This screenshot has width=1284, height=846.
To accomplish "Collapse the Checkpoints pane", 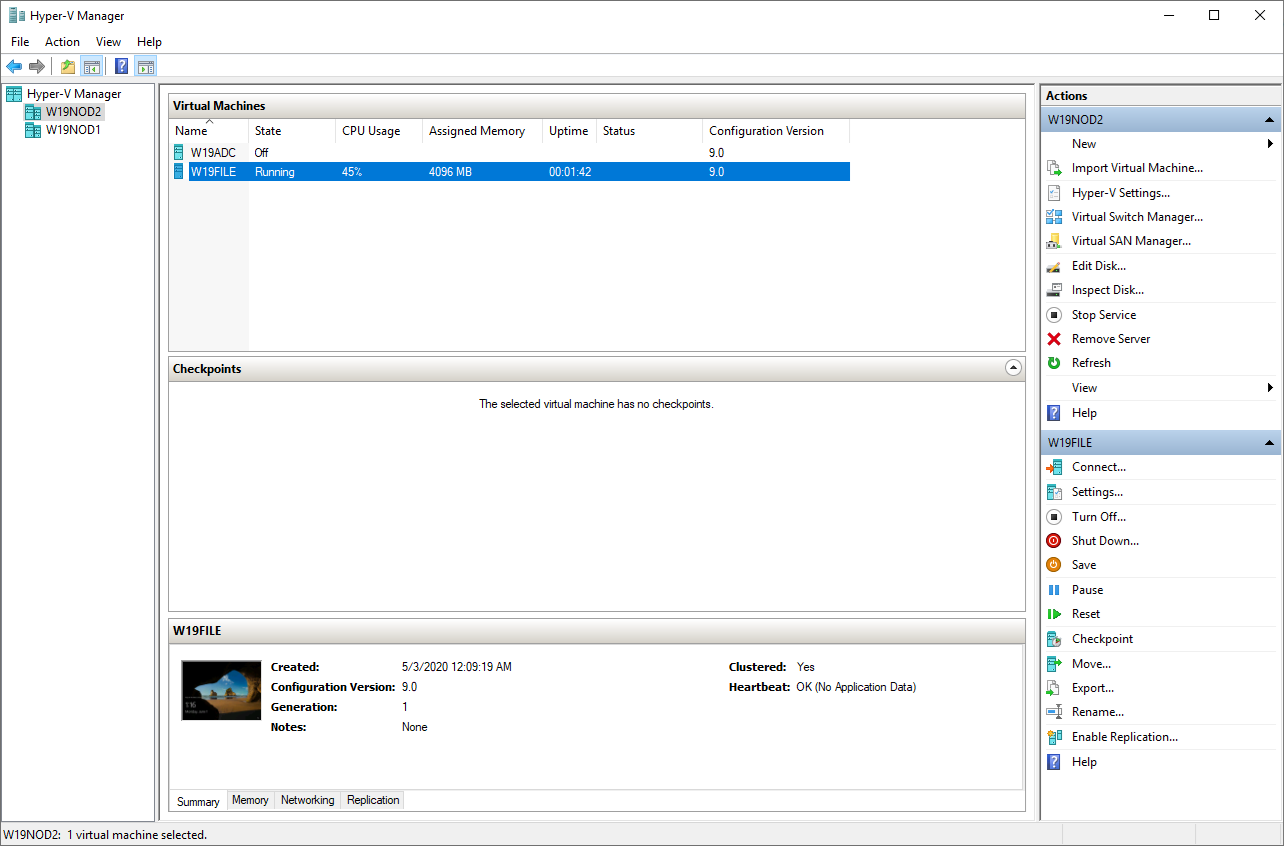I will 1013,368.
